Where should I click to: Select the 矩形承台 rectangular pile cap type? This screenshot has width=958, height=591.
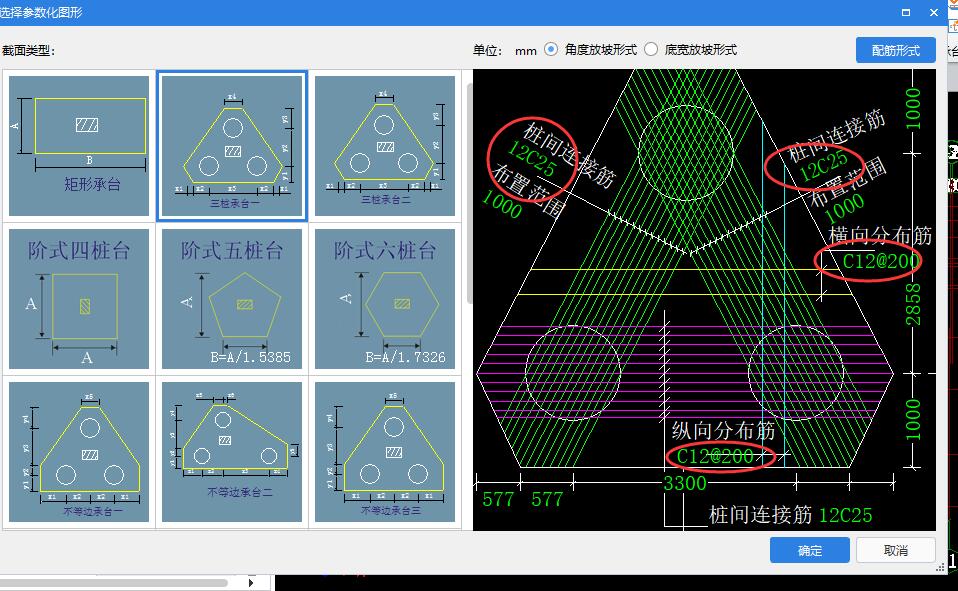pyautogui.click(x=80, y=143)
